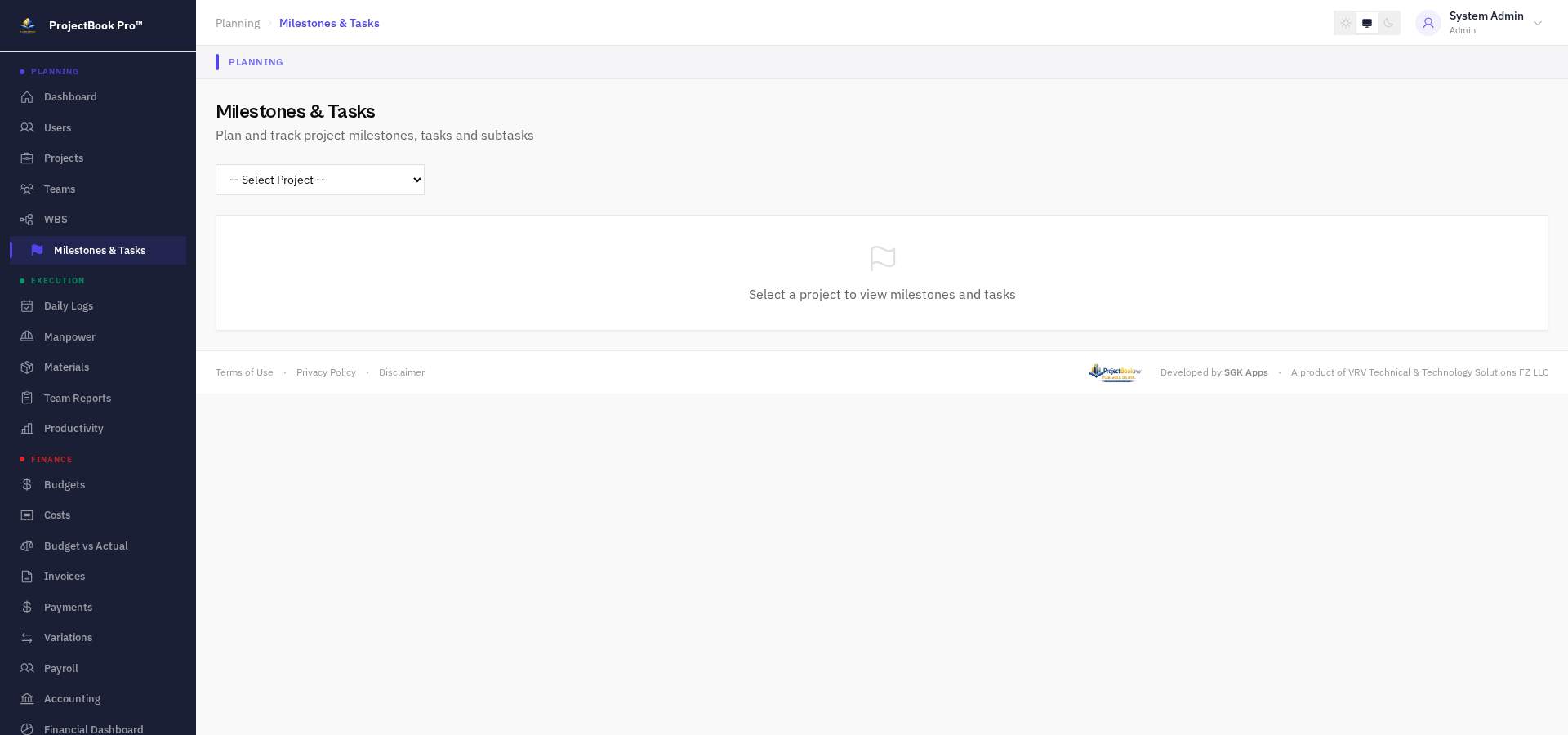The width and height of the screenshot is (1568, 735).
Task: Click the Invoices document icon
Action: pos(27,577)
